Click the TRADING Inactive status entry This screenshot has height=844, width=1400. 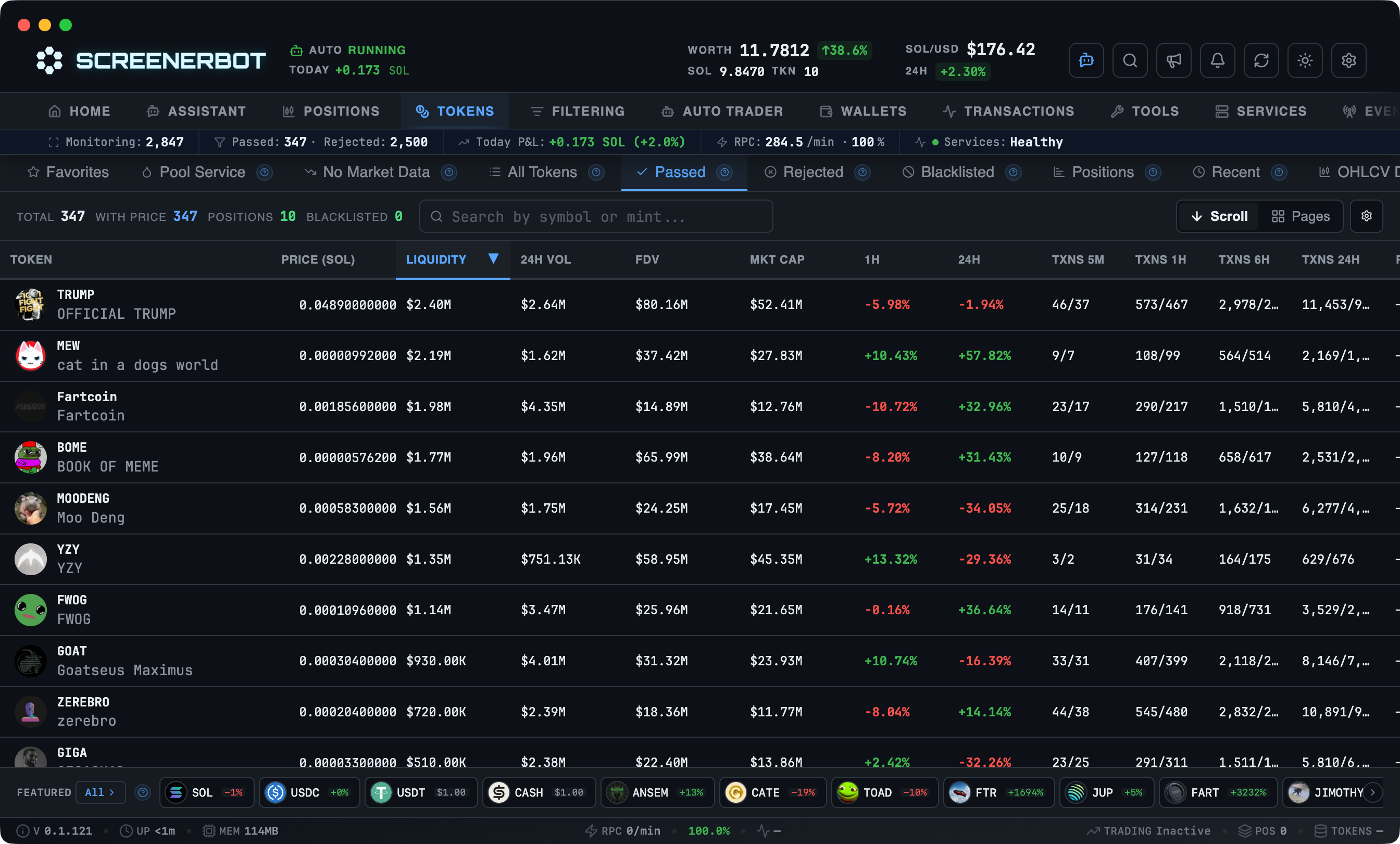[1148, 830]
